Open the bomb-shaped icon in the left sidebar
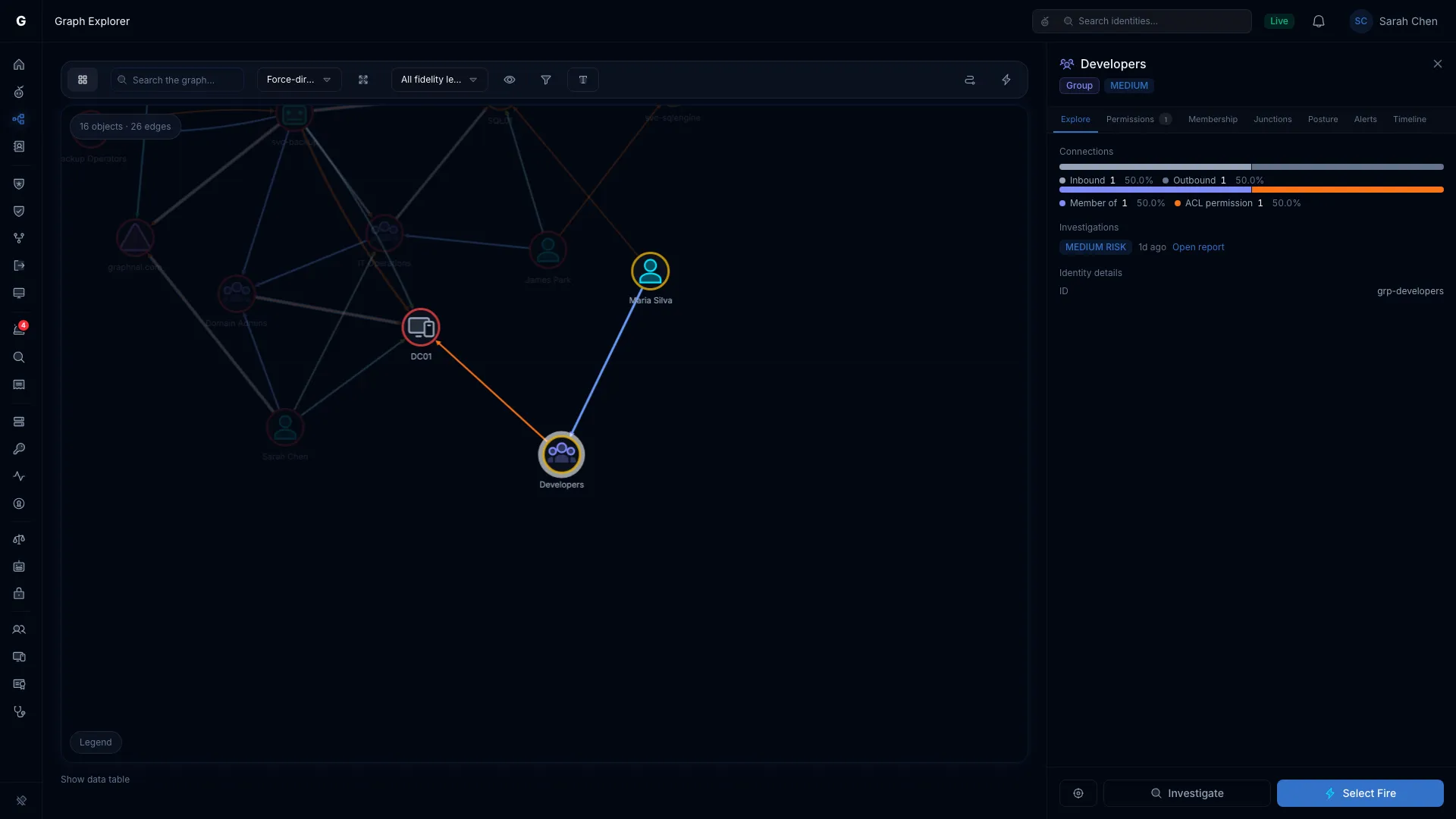Image resolution: width=1456 pixels, height=819 pixels. (19, 92)
